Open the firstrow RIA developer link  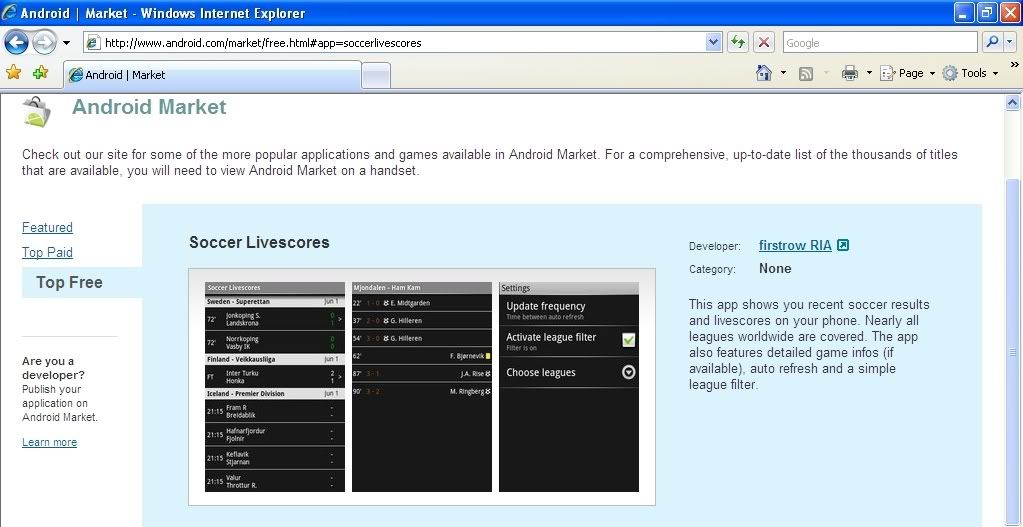[x=795, y=245]
